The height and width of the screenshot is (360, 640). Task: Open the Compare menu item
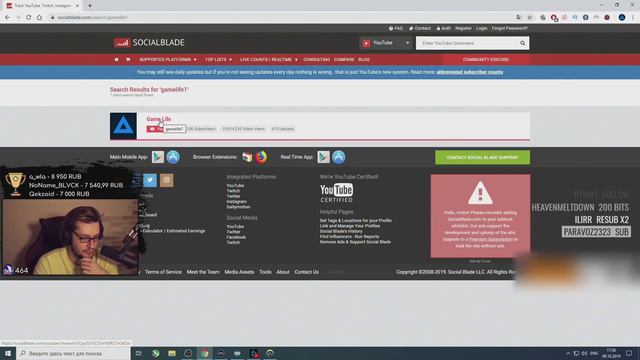[x=344, y=60]
